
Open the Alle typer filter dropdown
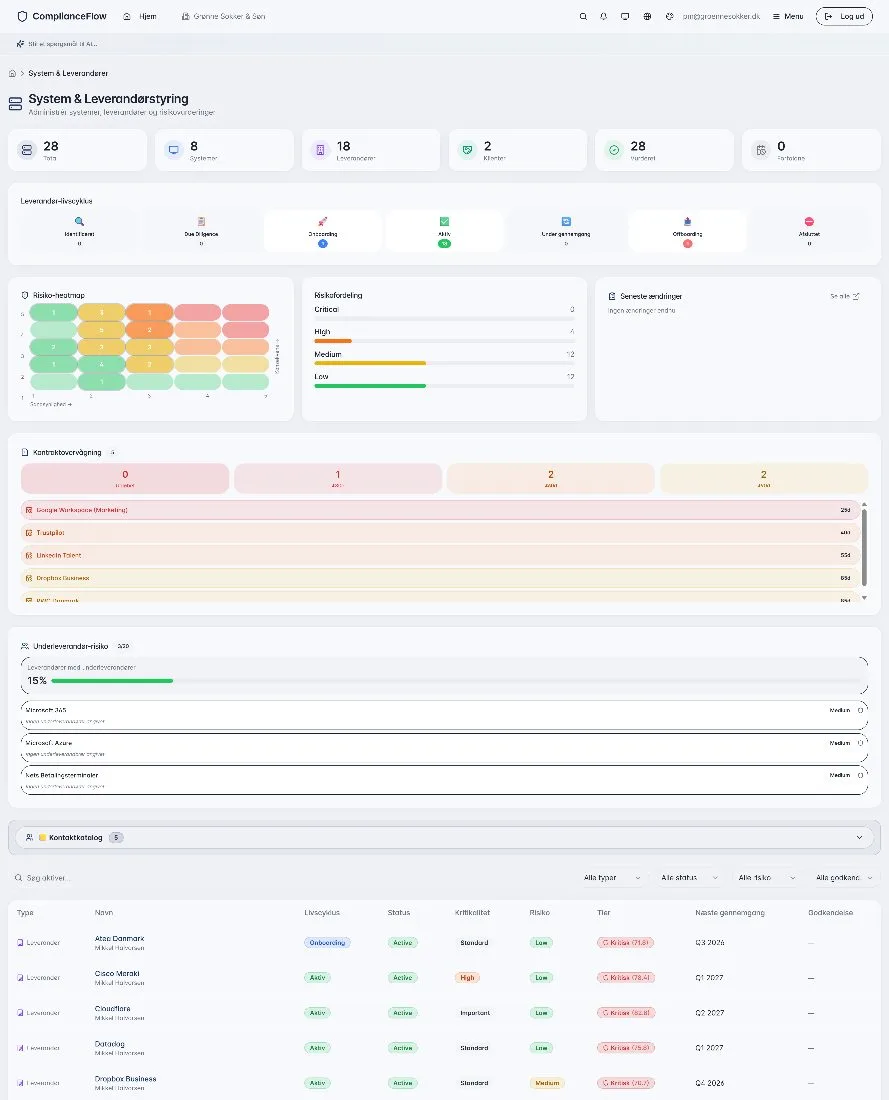point(613,878)
